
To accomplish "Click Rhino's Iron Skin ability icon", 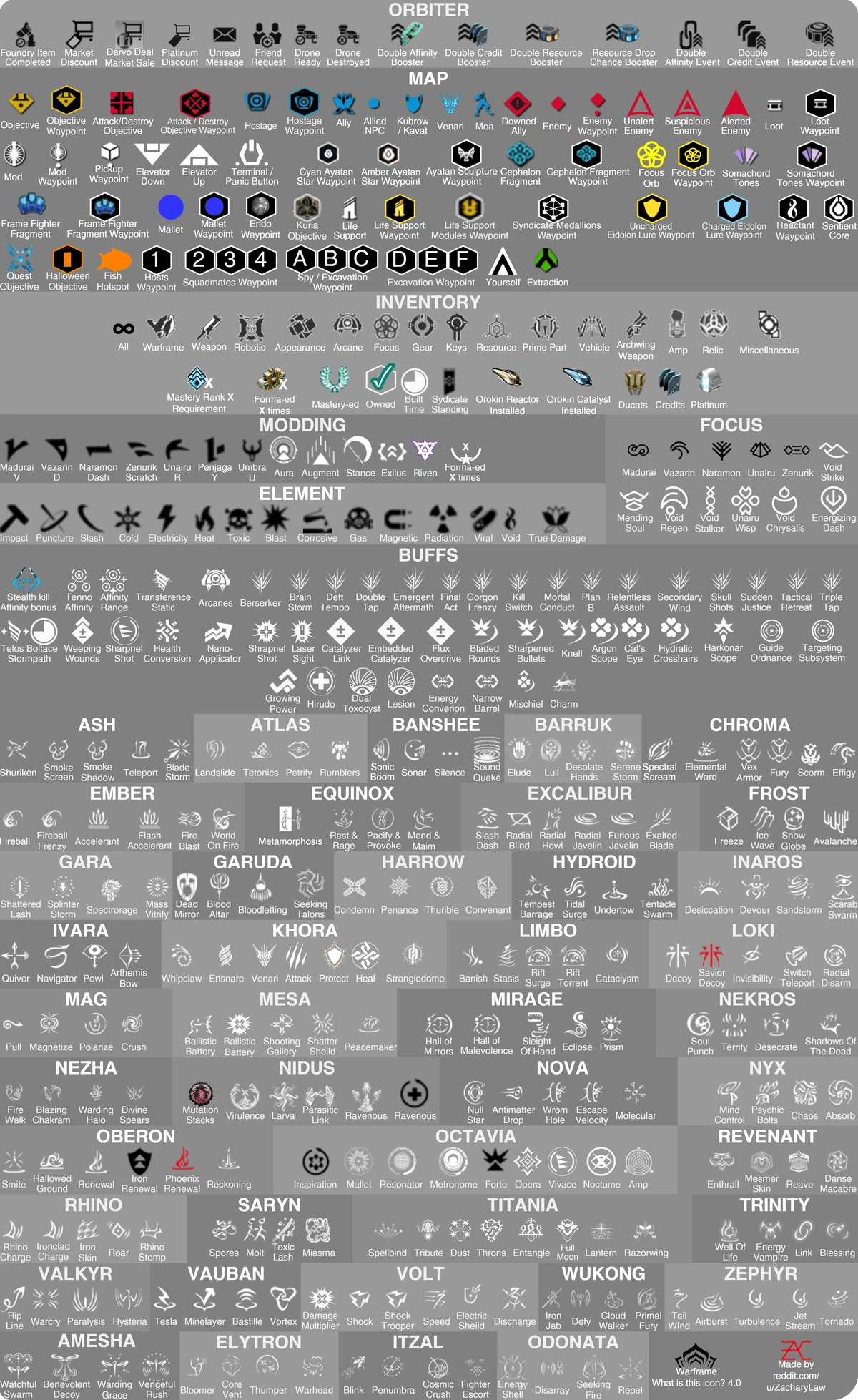I will tap(87, 1230).
